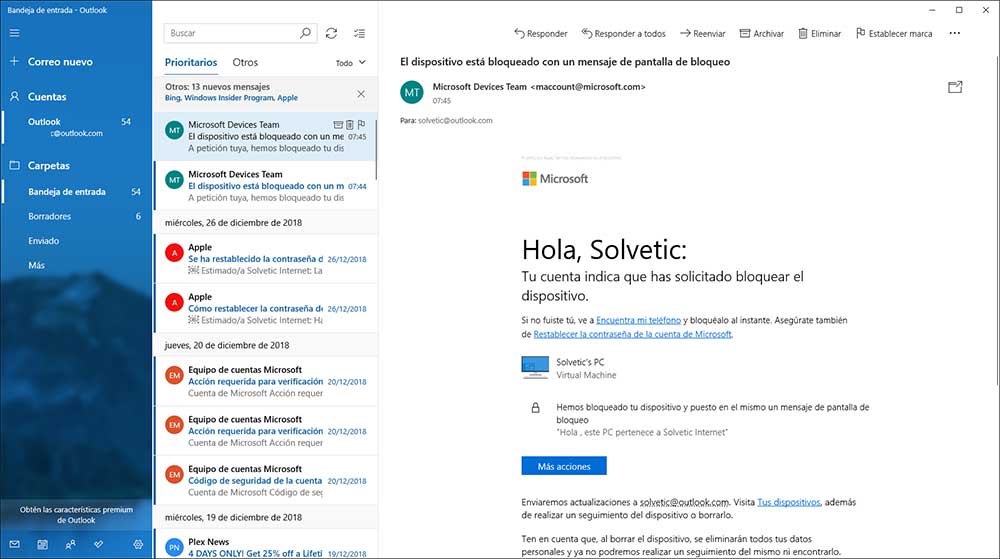This screenshot has width=1000, height=559.
Task: Enter selection mode via checklist icon
Action: pos(360,33)
